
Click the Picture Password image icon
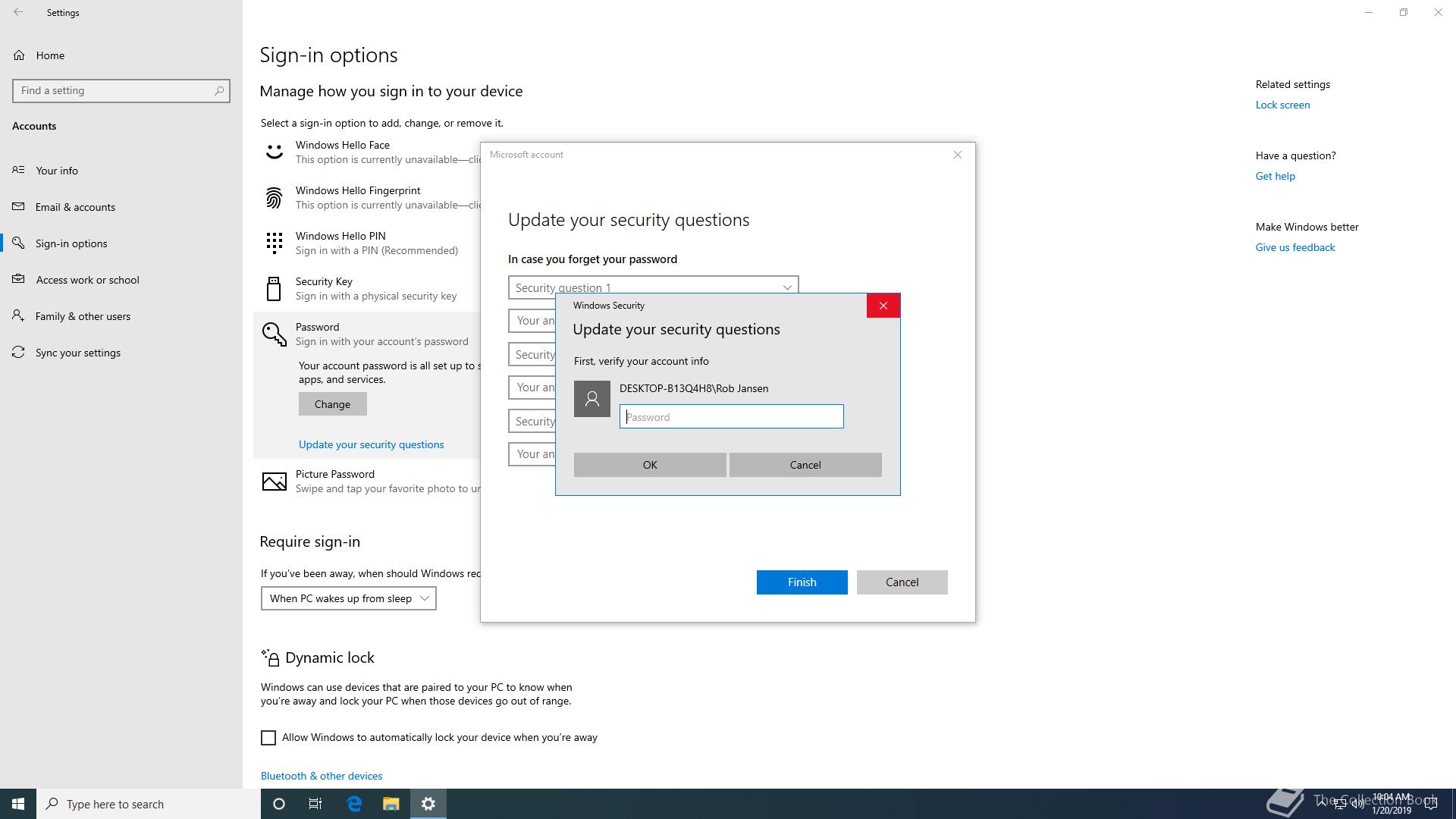coord(274,482)
